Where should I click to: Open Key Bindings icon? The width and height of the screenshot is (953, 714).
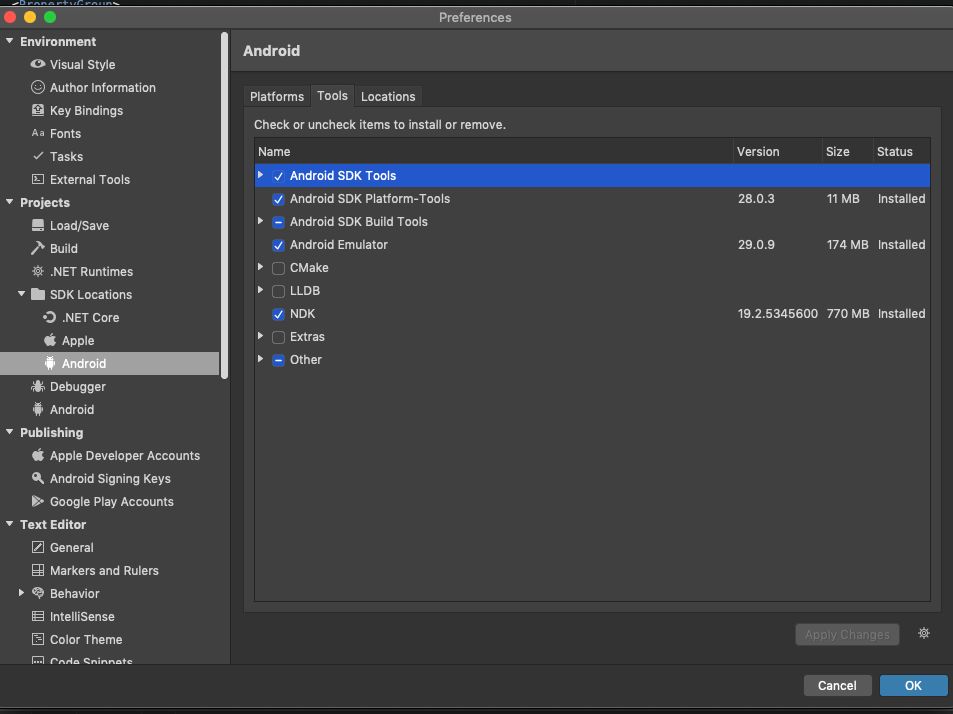(38, 110)
